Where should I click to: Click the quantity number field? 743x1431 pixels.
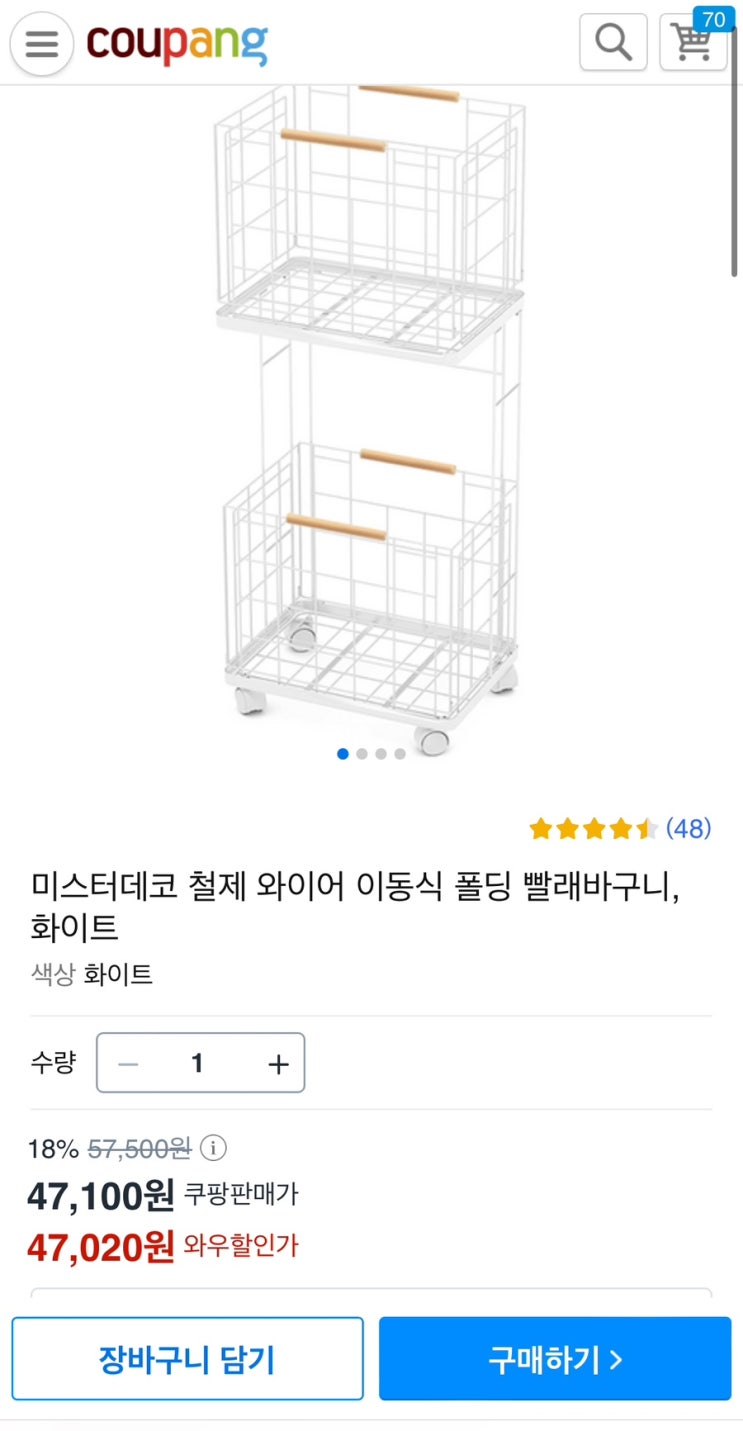[x=198, y=1063]
